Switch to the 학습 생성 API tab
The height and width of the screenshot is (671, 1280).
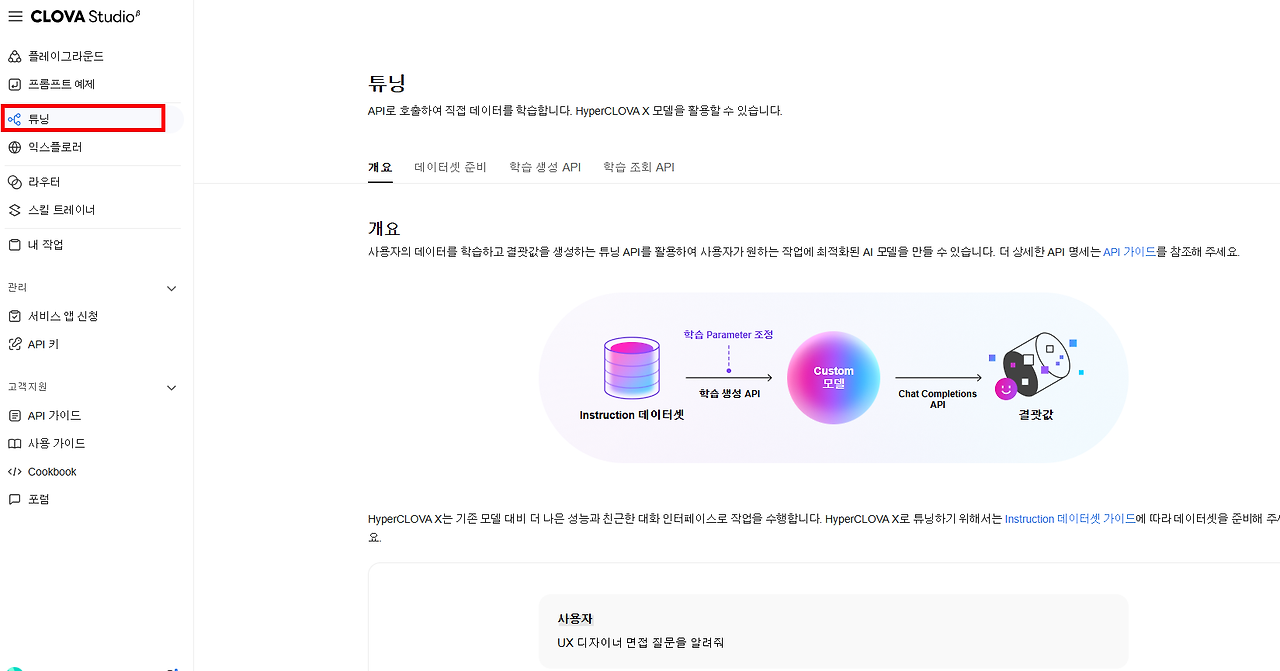pyautogui.click(x=545, y=167)
